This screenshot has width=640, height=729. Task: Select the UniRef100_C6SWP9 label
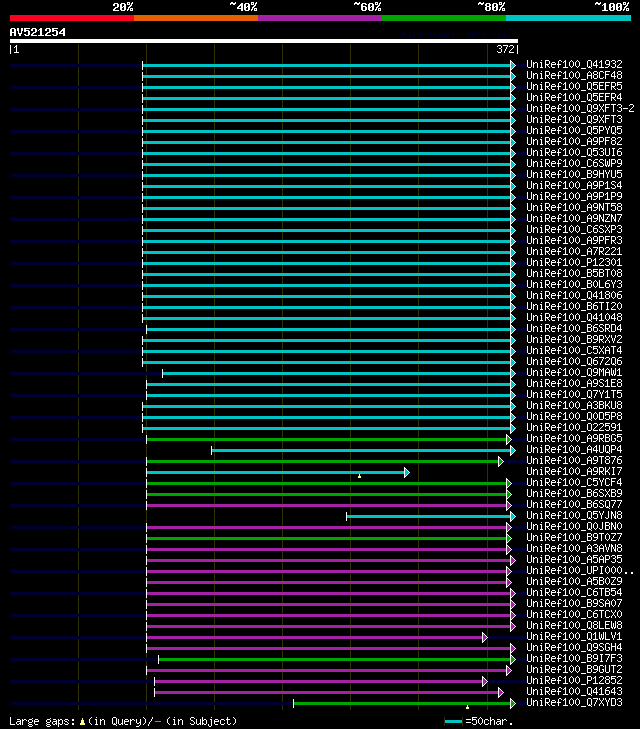(x=574, y=163)
